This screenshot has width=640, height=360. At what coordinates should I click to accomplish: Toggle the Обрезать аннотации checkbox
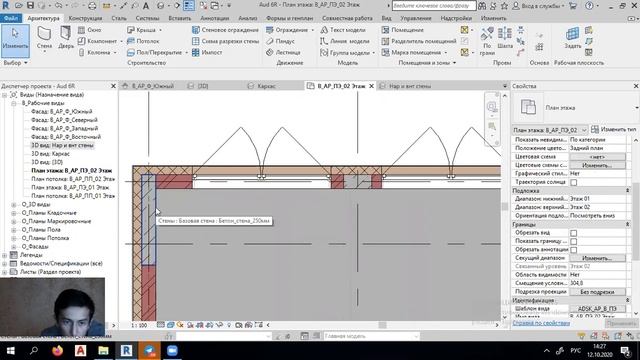(573, 250)
